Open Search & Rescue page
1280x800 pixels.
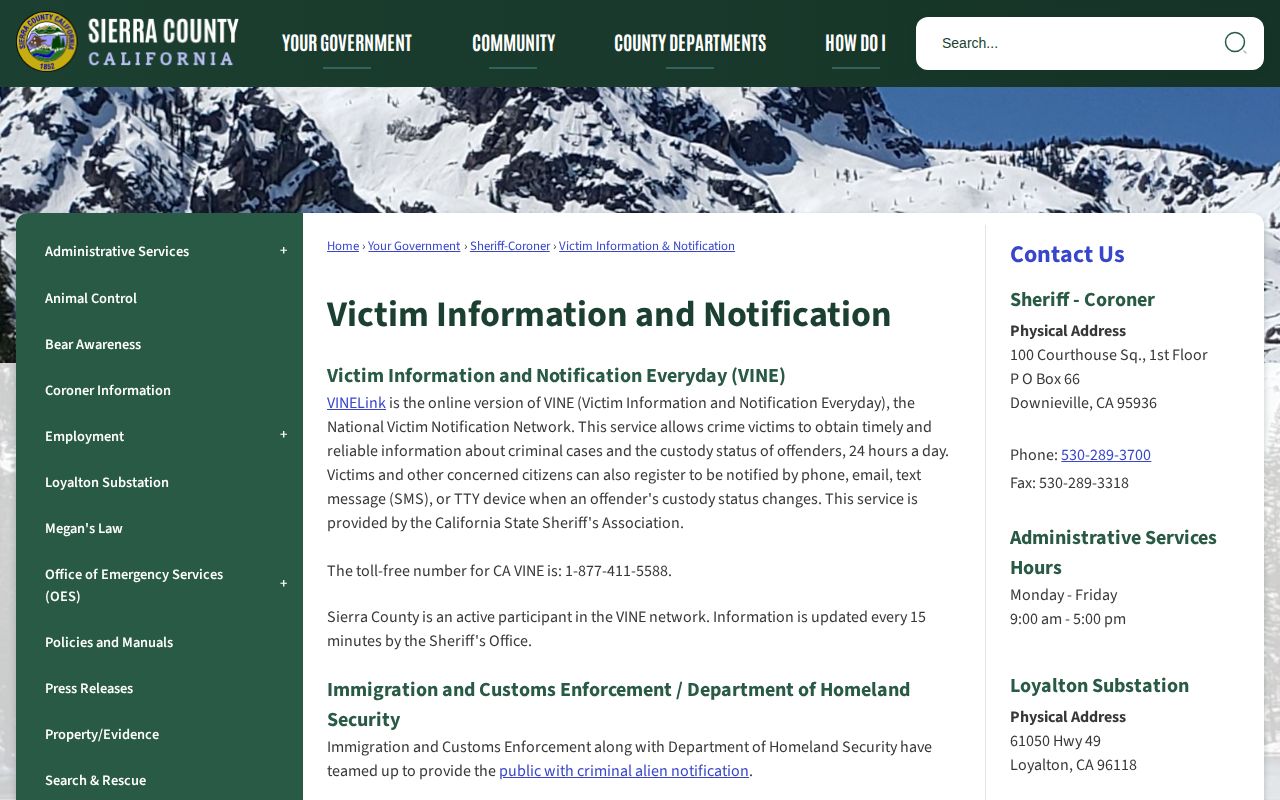[x=96, y=780]
